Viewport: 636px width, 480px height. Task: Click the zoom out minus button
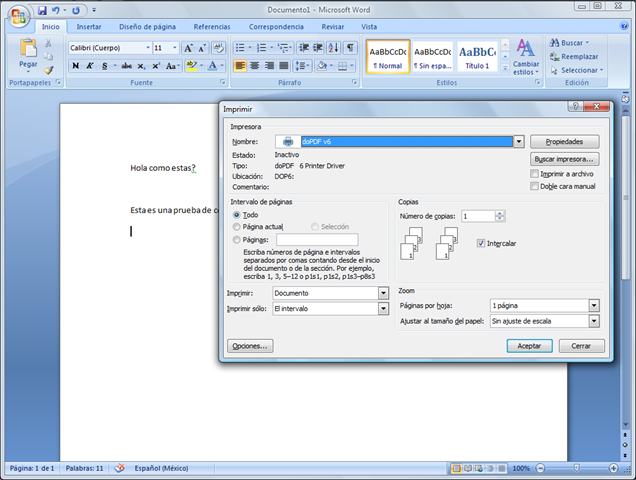point(540,469)
